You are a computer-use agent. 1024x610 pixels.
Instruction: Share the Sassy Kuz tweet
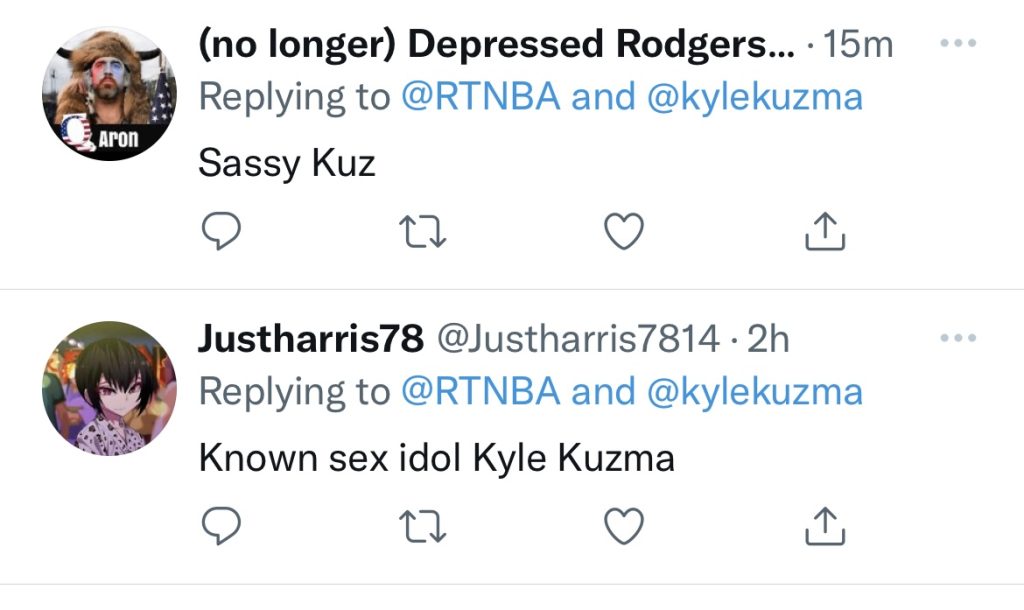coord(825,231)
